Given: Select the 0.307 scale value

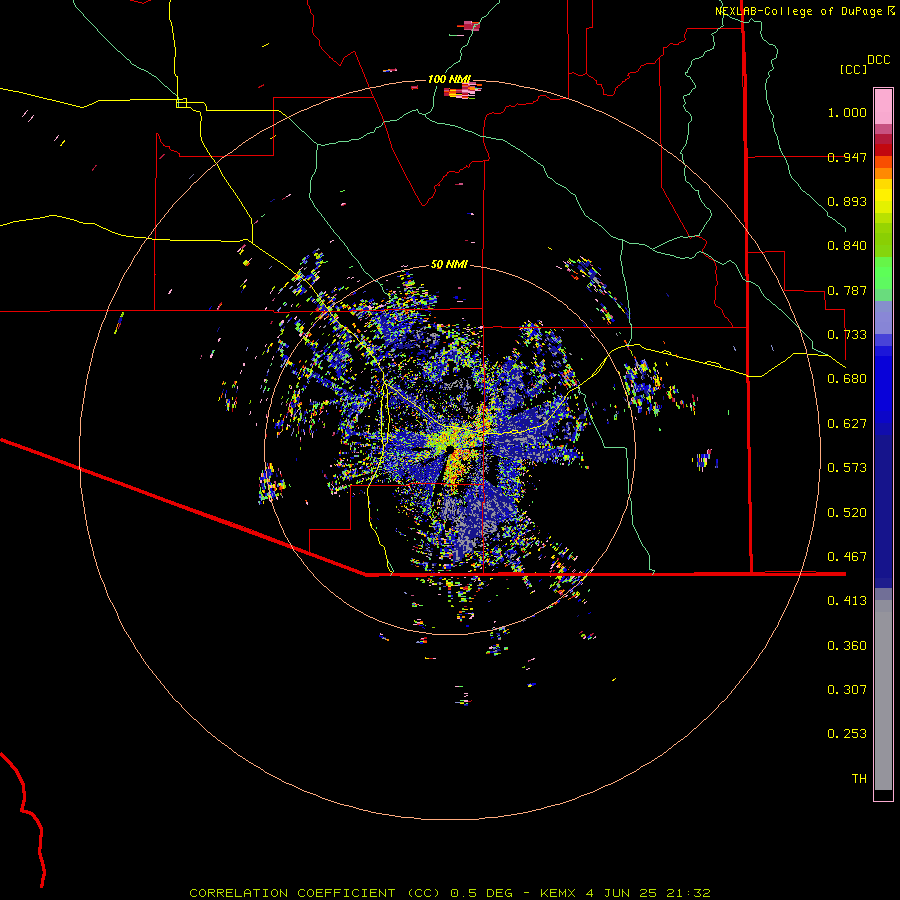Looking at the screenshot, I should coord(847,690).
